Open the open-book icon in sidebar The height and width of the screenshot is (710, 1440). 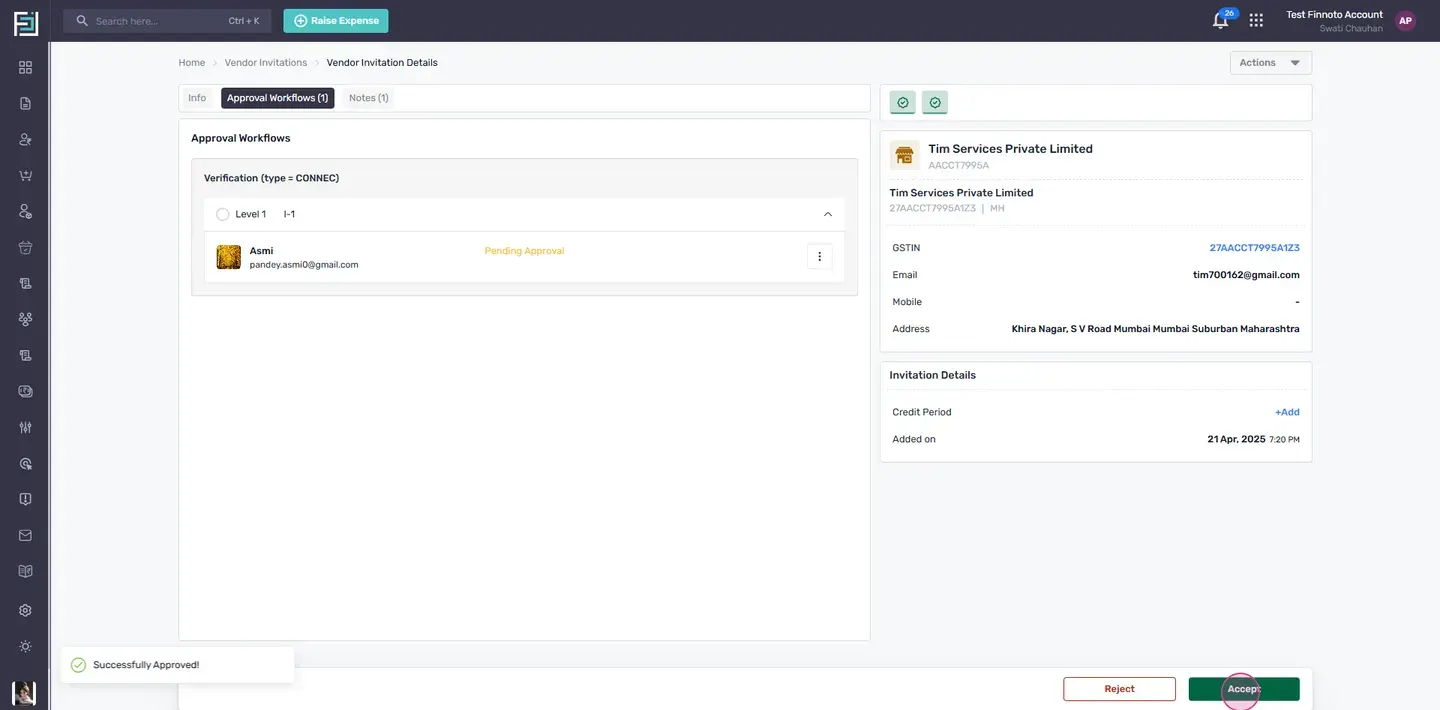(x=25, y=571)
